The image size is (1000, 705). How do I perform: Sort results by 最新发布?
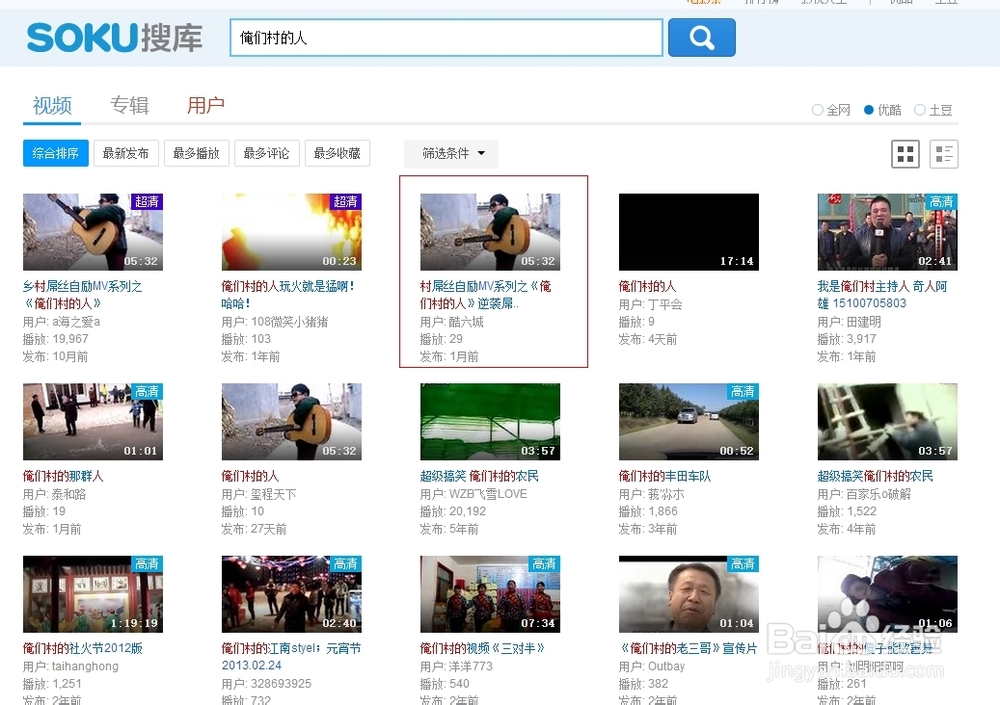tap(126, 153)
